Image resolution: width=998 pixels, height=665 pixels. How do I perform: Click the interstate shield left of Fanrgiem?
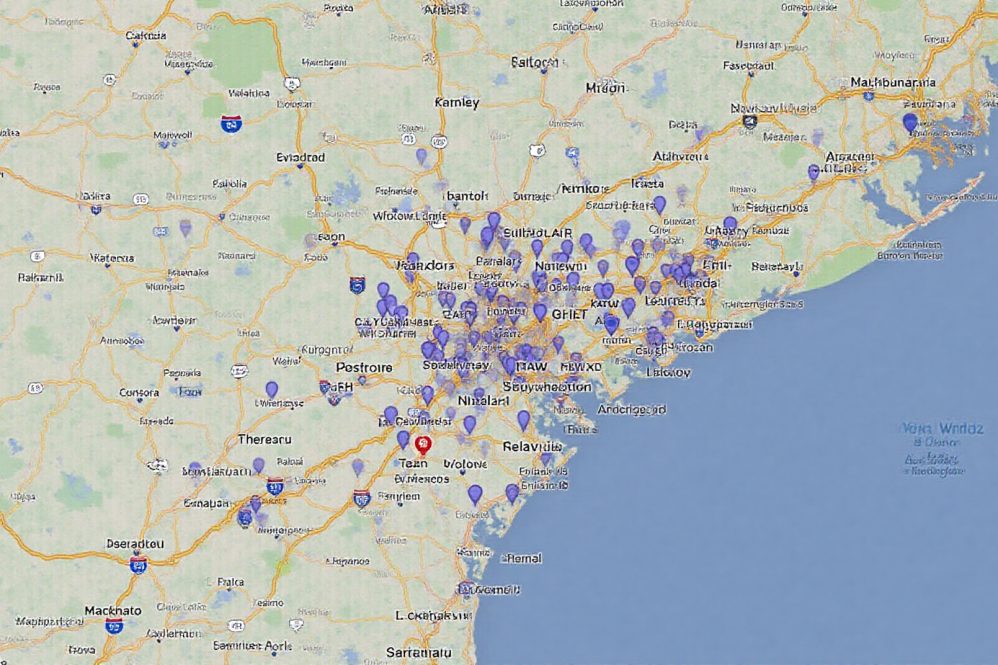361,497
